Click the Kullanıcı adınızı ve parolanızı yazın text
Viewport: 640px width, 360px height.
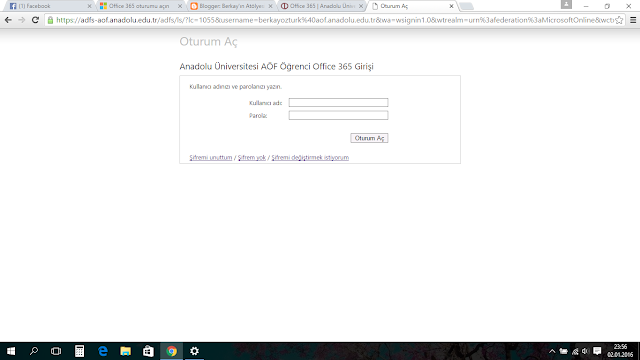coord(236,87)
